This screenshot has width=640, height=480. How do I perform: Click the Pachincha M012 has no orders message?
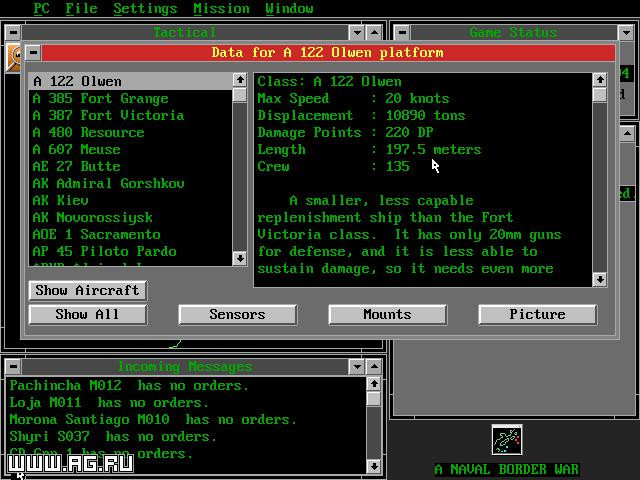129,386
